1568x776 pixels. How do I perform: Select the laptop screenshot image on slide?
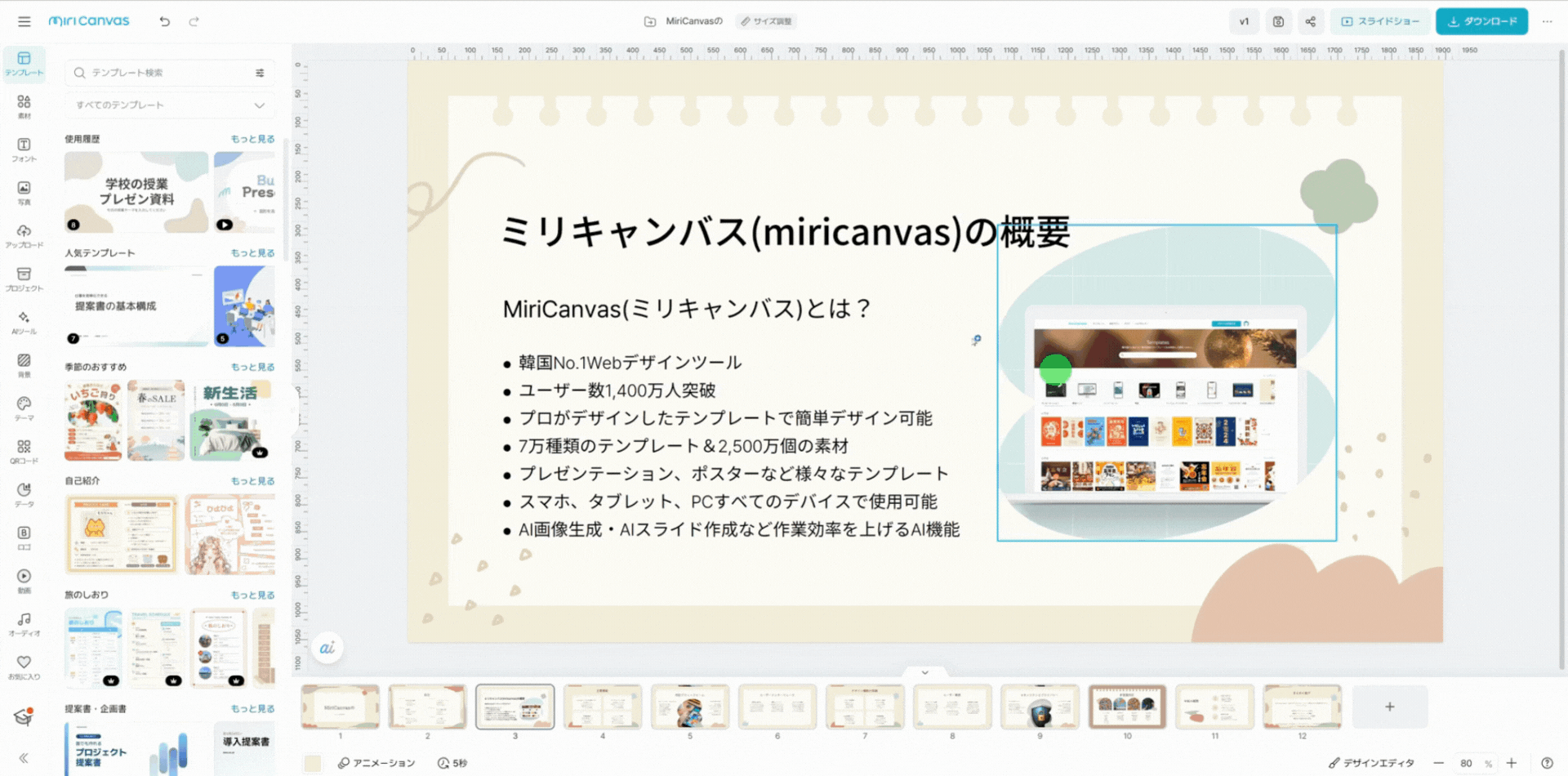tap(1166, 382)
